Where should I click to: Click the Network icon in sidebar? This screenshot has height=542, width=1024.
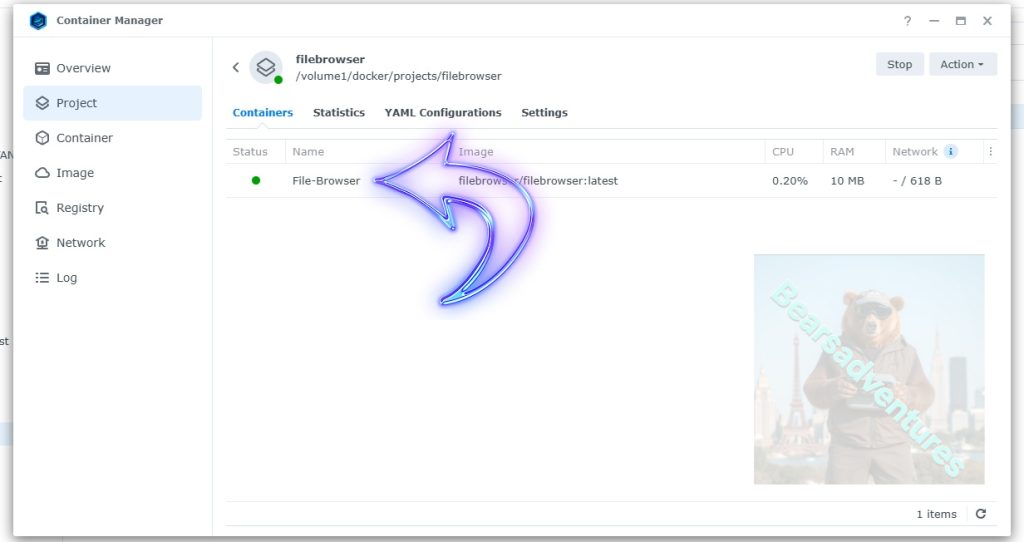42,243
